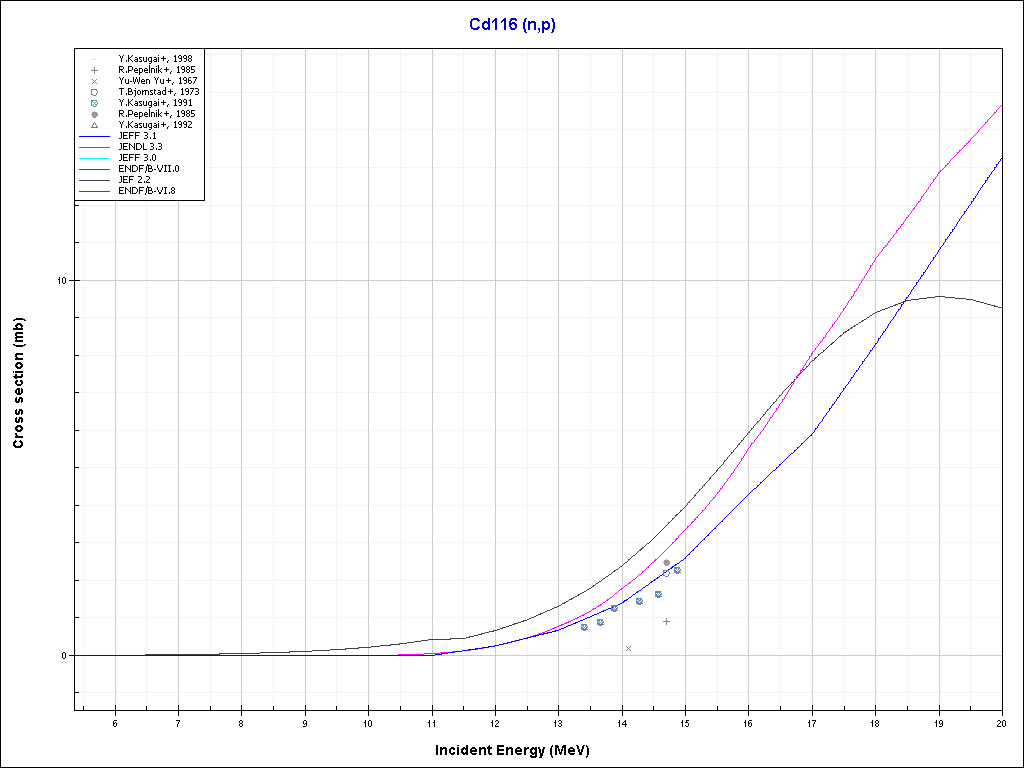Click the JEFF 3.1 line swatch in legend
1024x768 pixels.
(93, 136)
